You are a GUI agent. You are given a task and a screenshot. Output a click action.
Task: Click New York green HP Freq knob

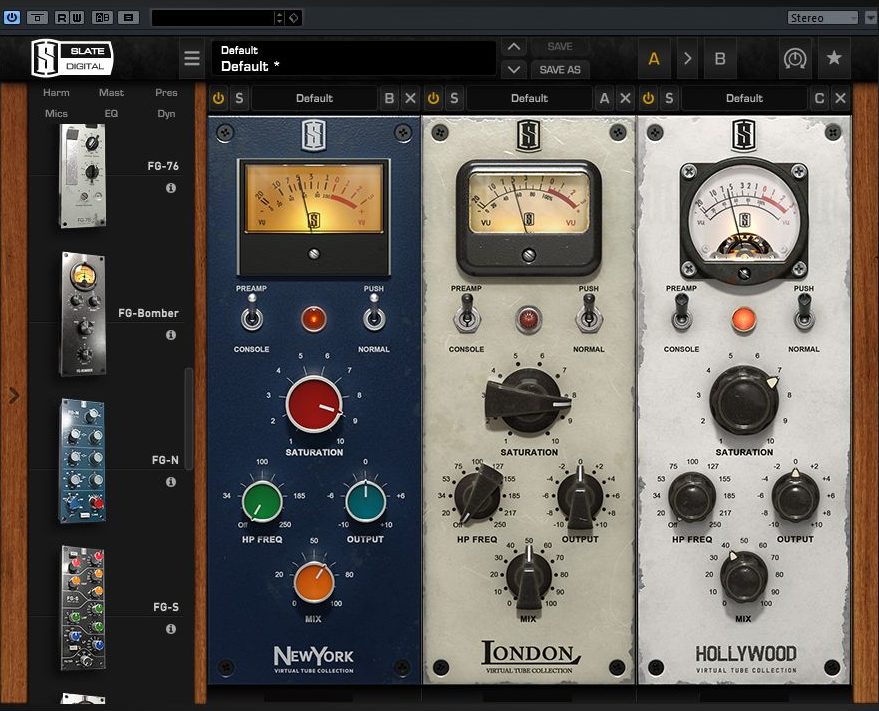click(x=262, y=501)
